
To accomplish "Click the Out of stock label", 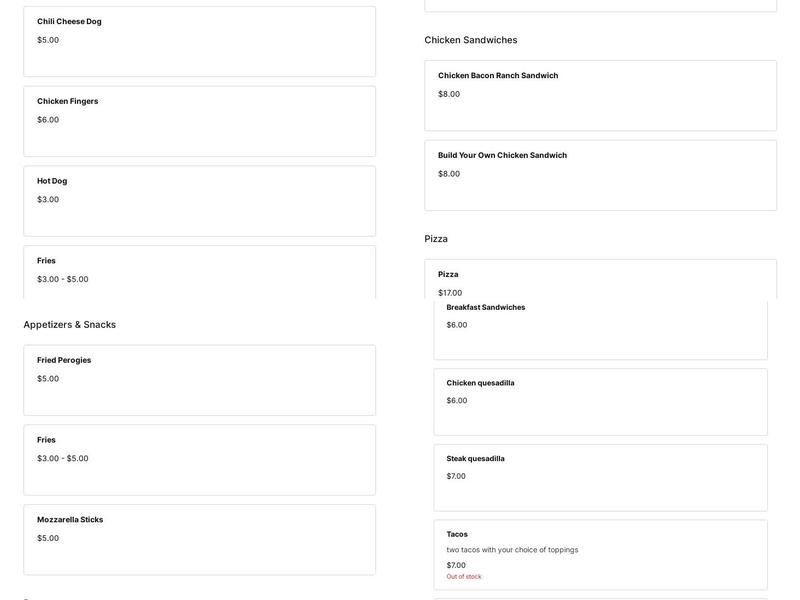I will click(x=464, y=577).
